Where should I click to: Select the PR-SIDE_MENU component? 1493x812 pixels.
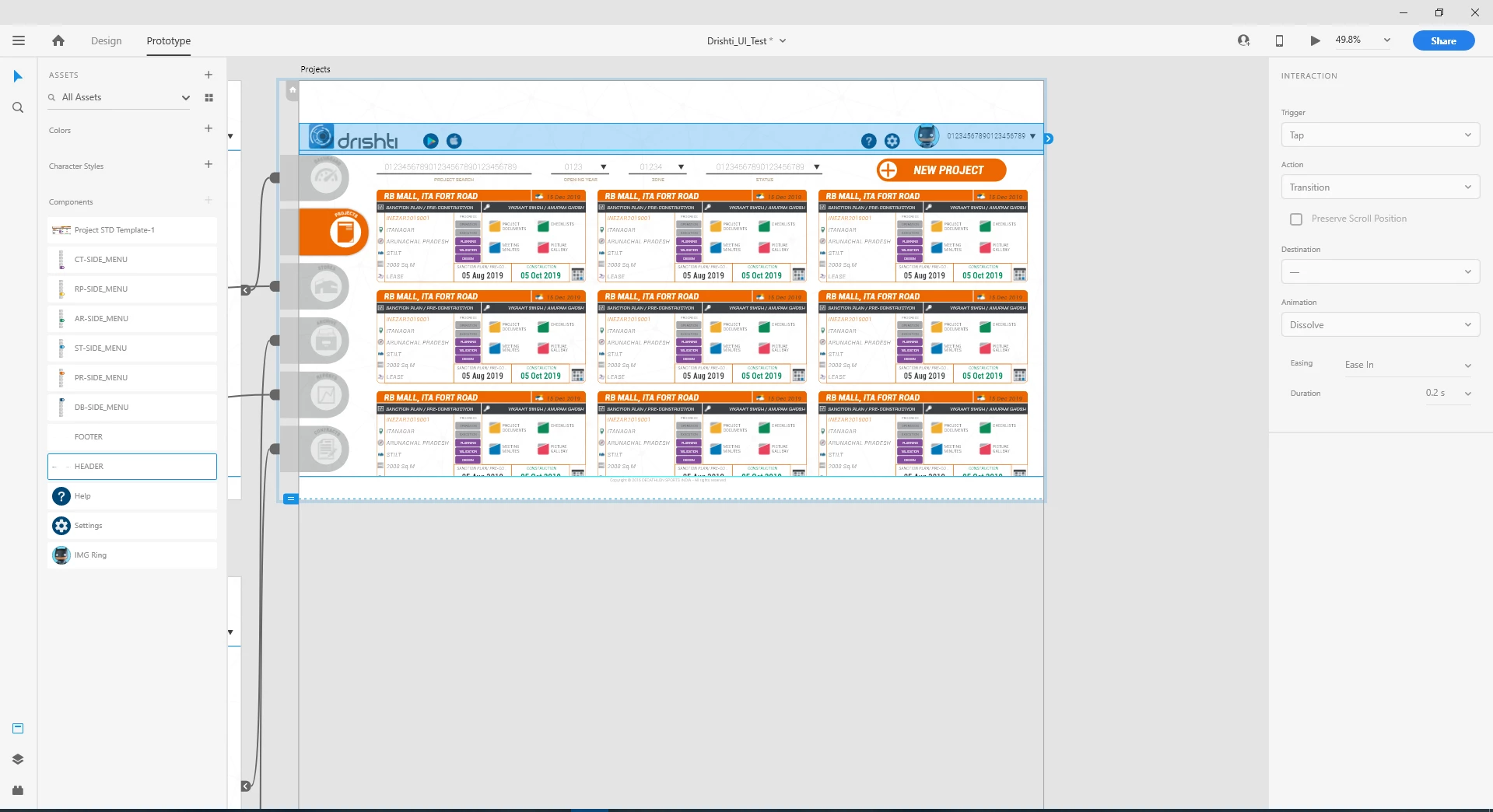(132, 378)
